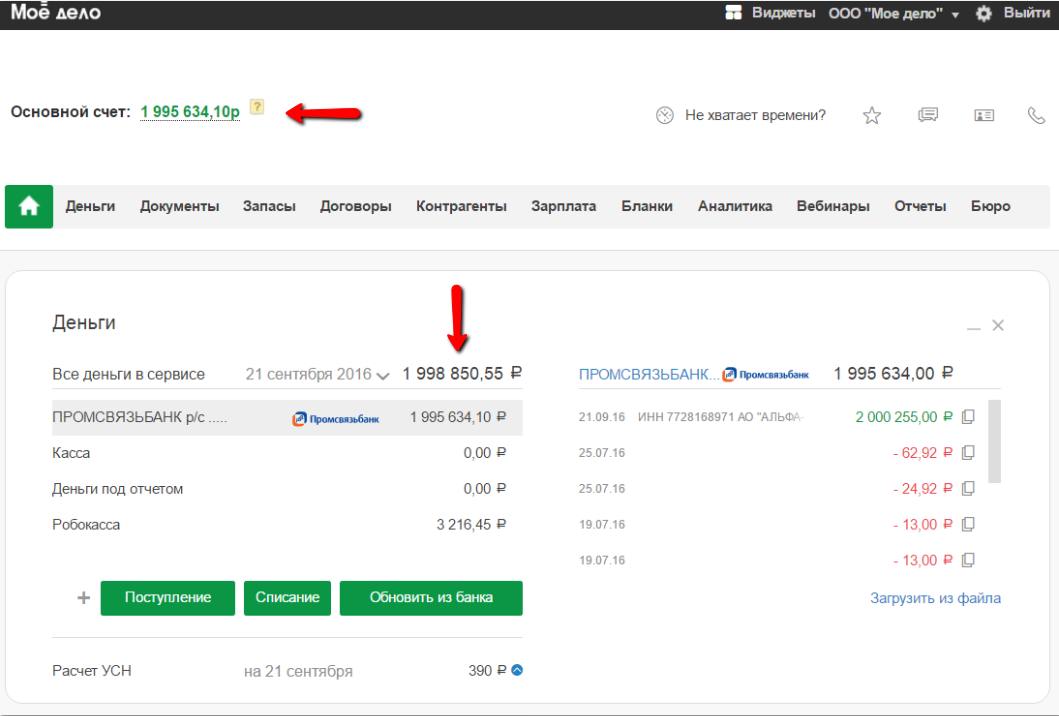
Task: Select the ПРОМСВЯЗЬБАНК р/с account row
Action: (287, 417)
